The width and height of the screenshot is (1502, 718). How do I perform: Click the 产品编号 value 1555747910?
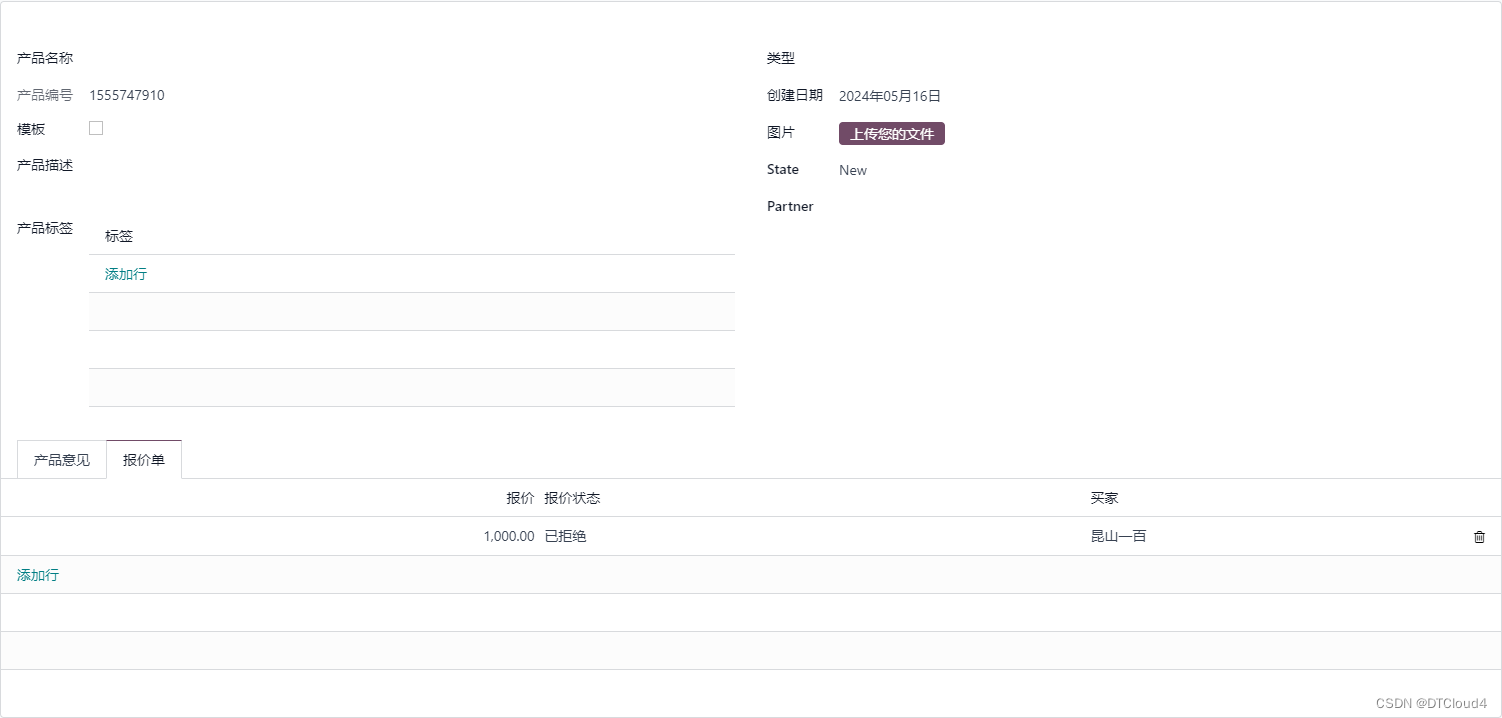pos(125,94)
